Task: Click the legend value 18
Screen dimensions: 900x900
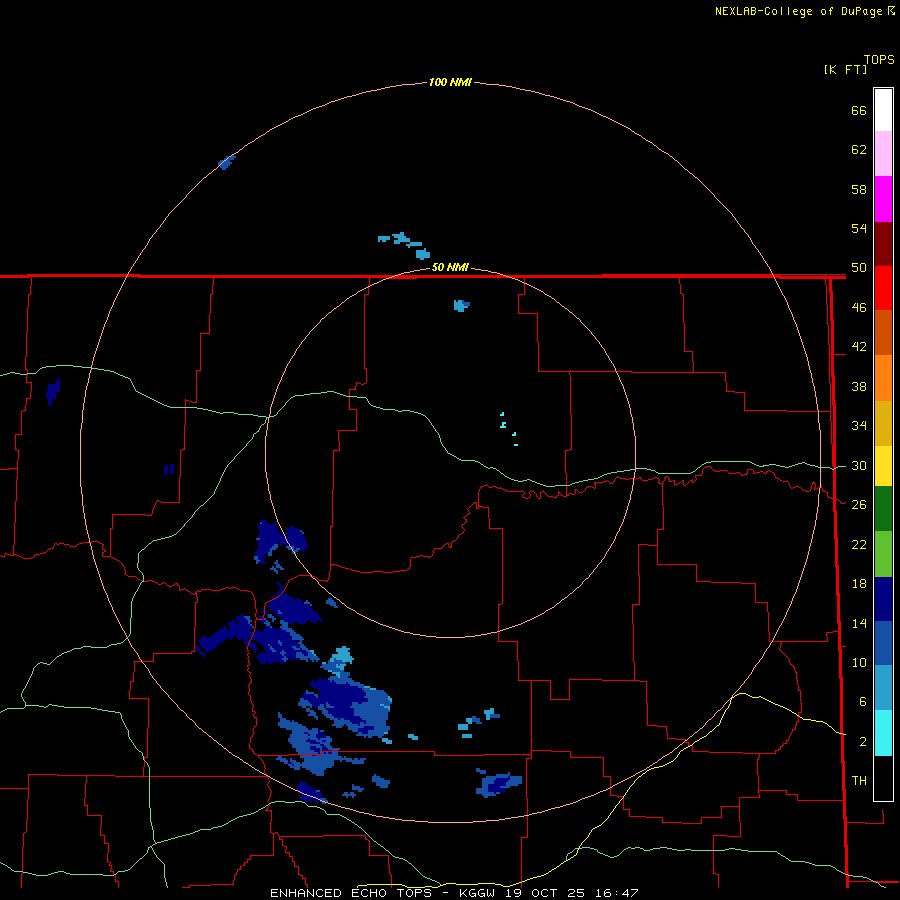Action: (859, 584)
